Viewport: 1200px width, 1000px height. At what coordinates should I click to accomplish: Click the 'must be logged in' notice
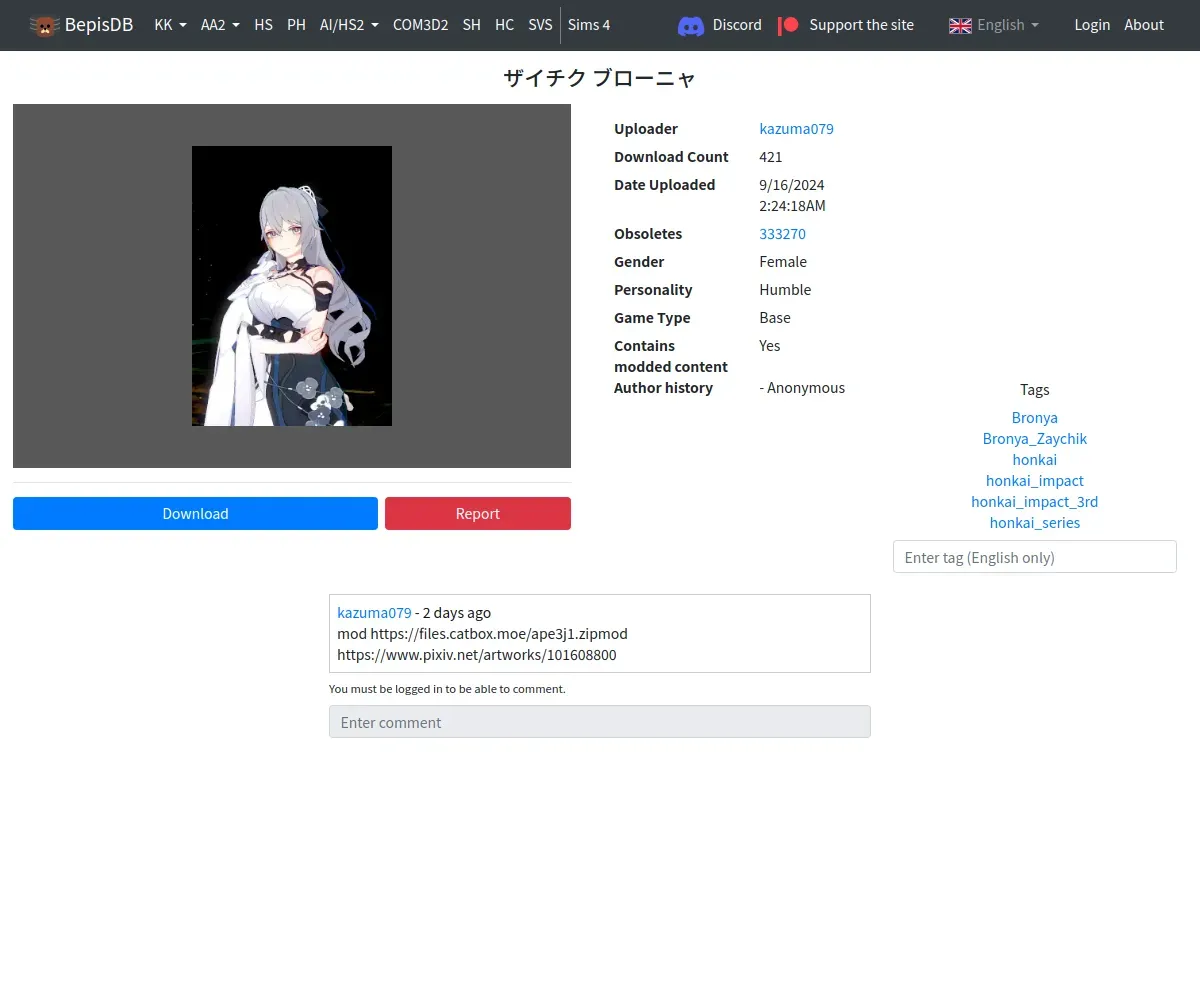[447, 689]
